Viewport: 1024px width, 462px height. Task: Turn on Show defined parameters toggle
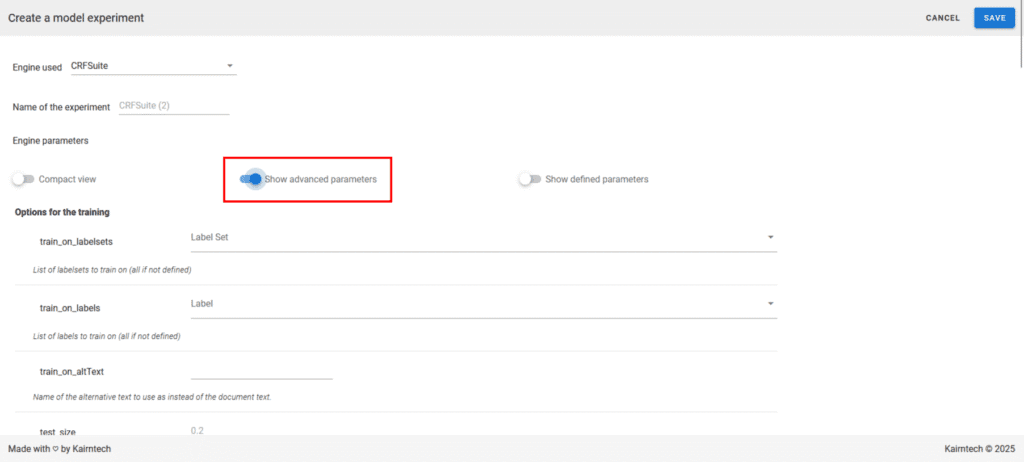coord(529,179)
